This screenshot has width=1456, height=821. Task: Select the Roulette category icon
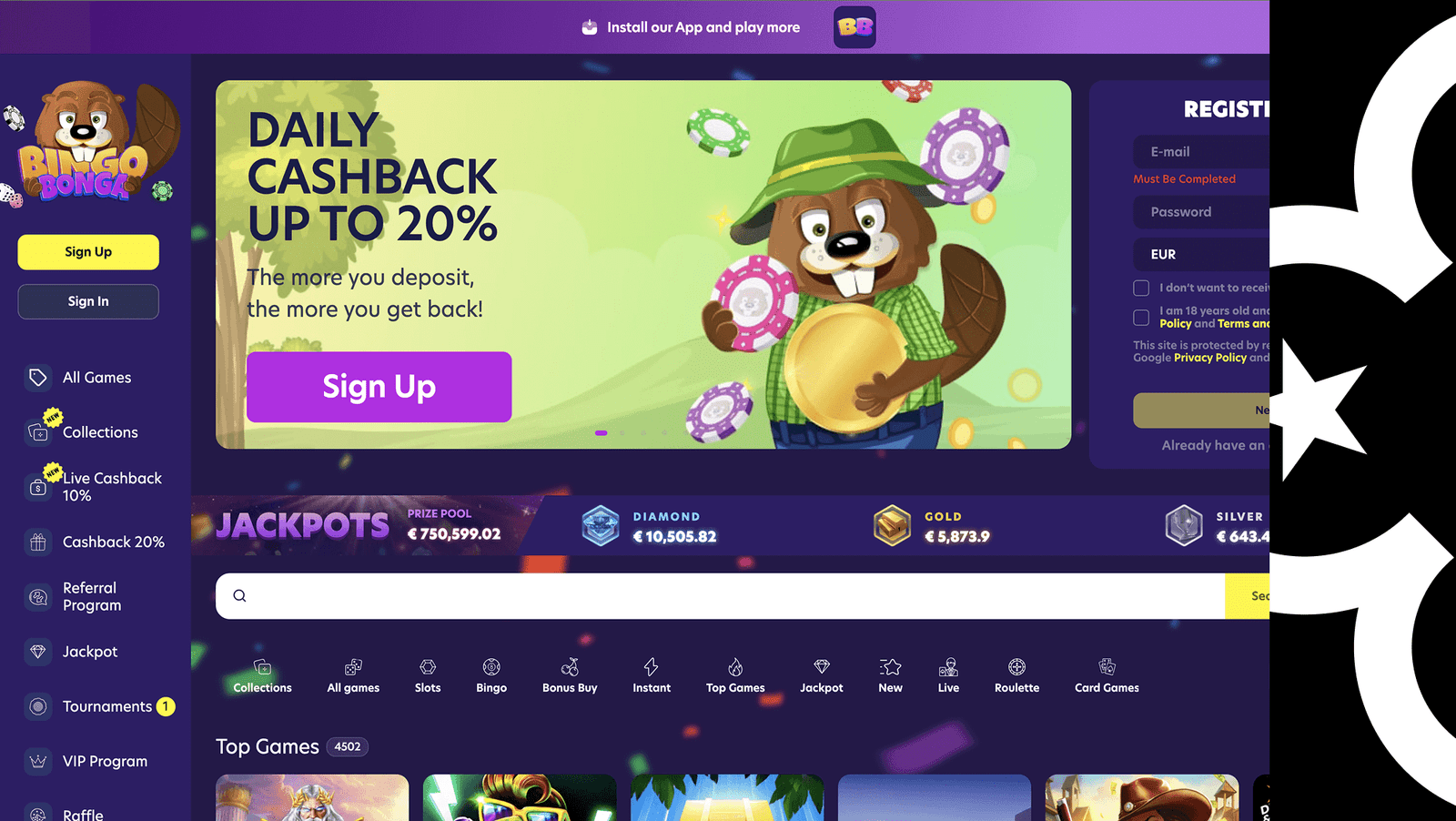pos(1016,667)
